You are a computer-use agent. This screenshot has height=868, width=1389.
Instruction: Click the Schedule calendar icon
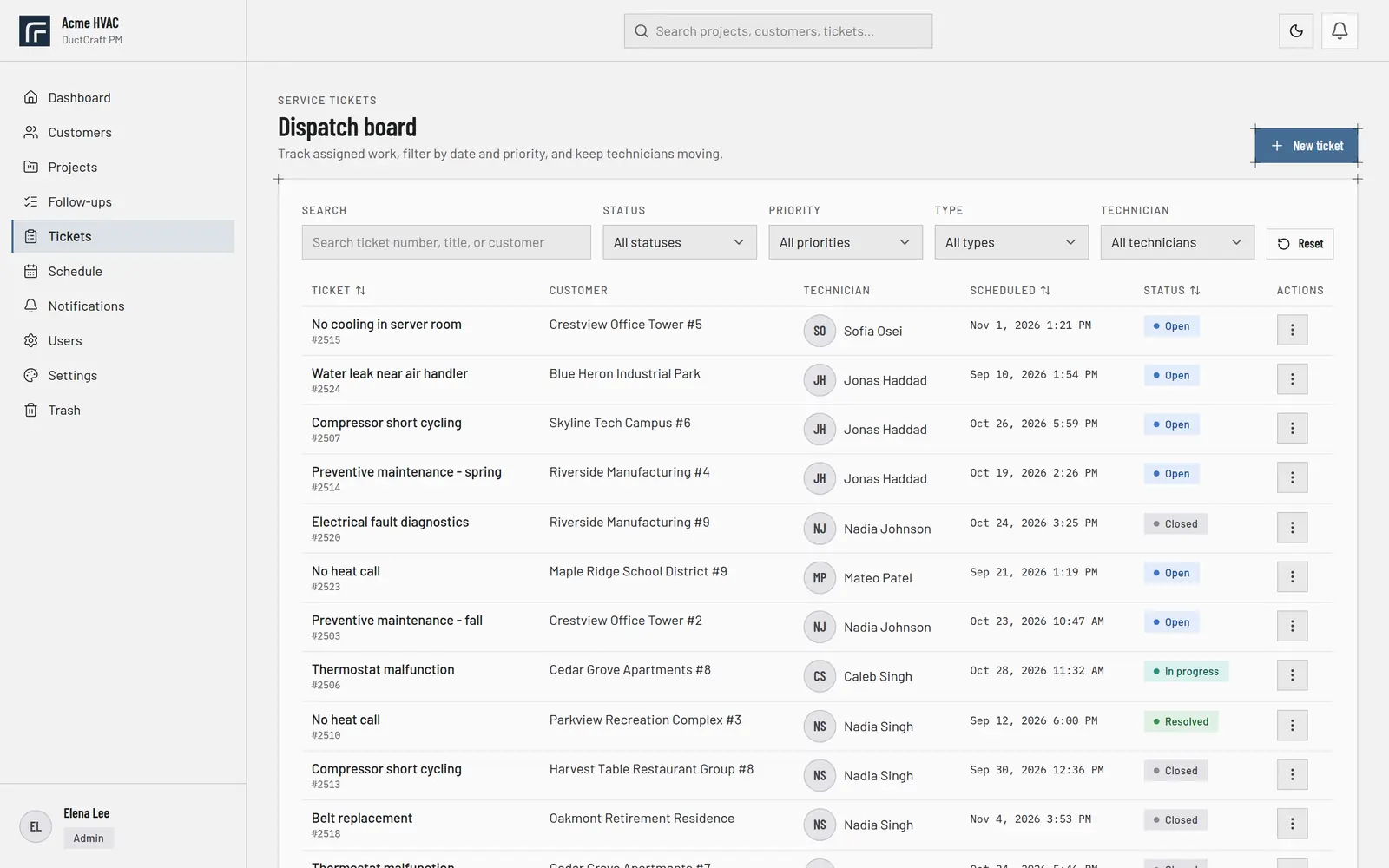[x=31, y=271]
